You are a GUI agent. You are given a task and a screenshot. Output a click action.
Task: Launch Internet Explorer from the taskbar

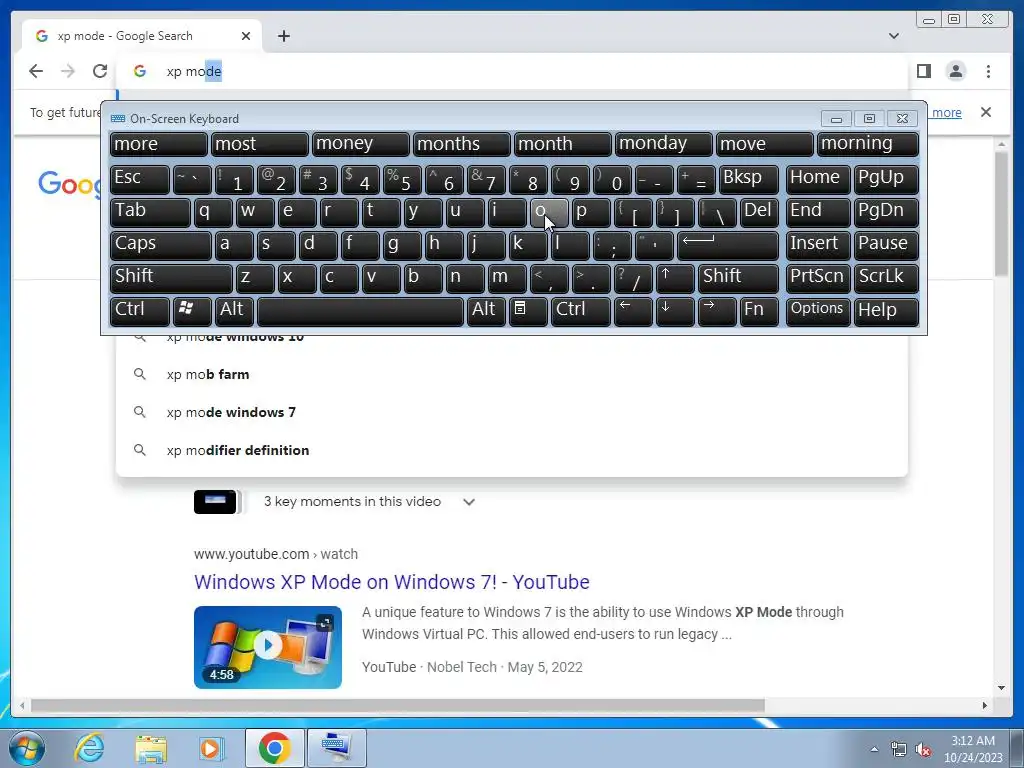tap(89, 748)
